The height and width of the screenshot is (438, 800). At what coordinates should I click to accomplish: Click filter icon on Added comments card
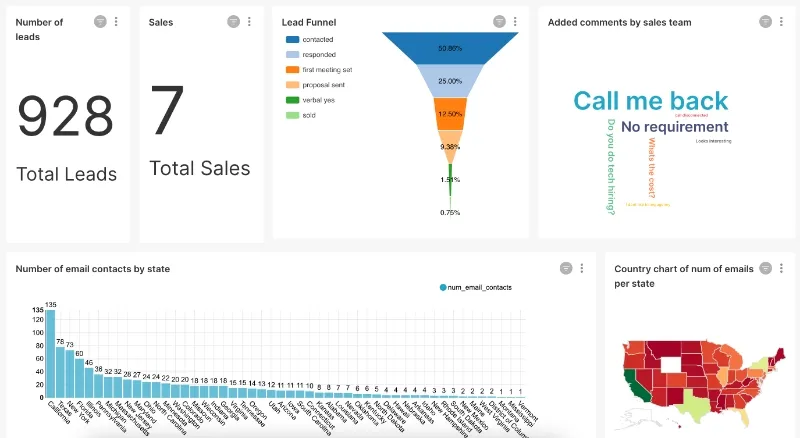pos(765,22)
